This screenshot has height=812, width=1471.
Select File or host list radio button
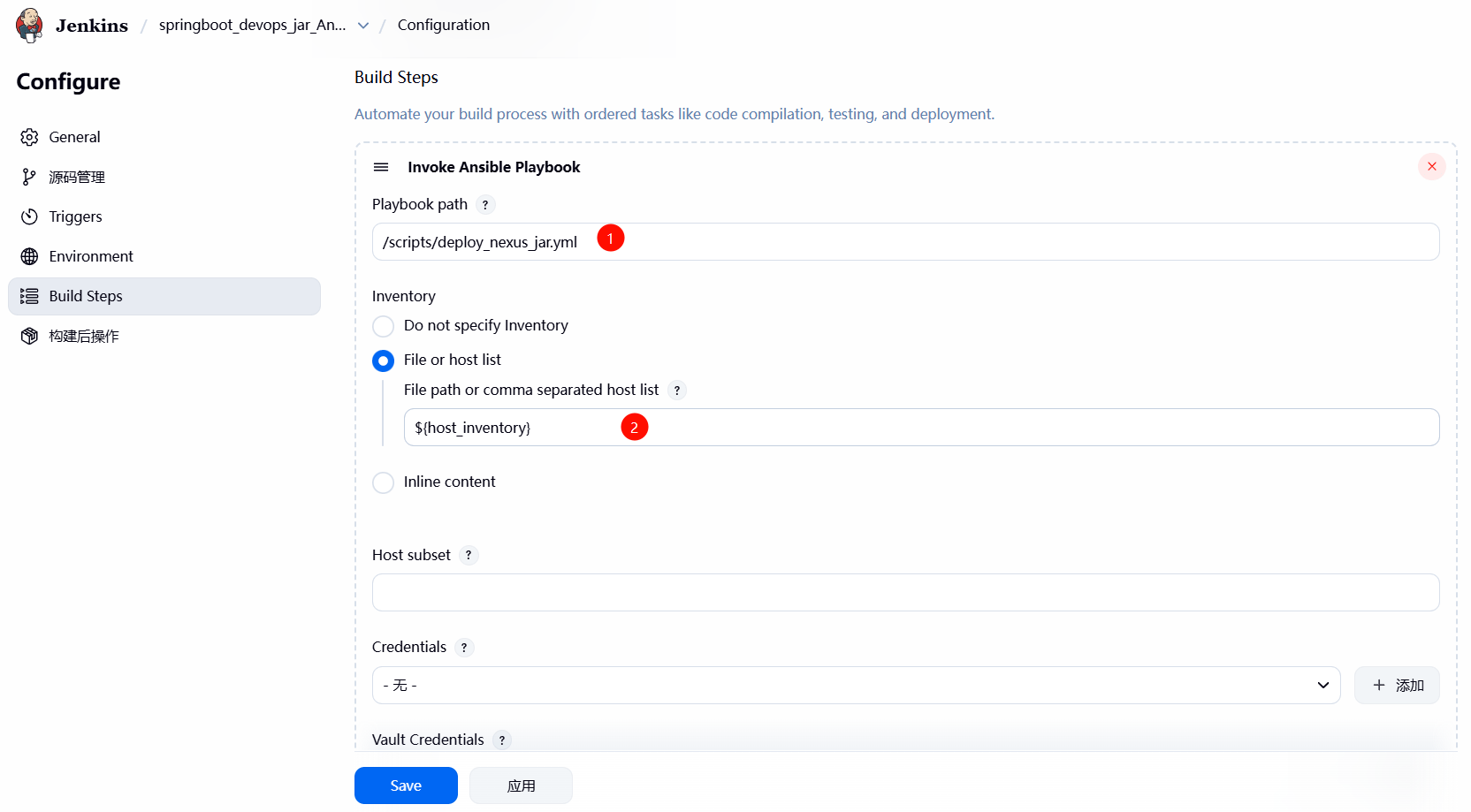pyautogui.click(x=384, y=360)
